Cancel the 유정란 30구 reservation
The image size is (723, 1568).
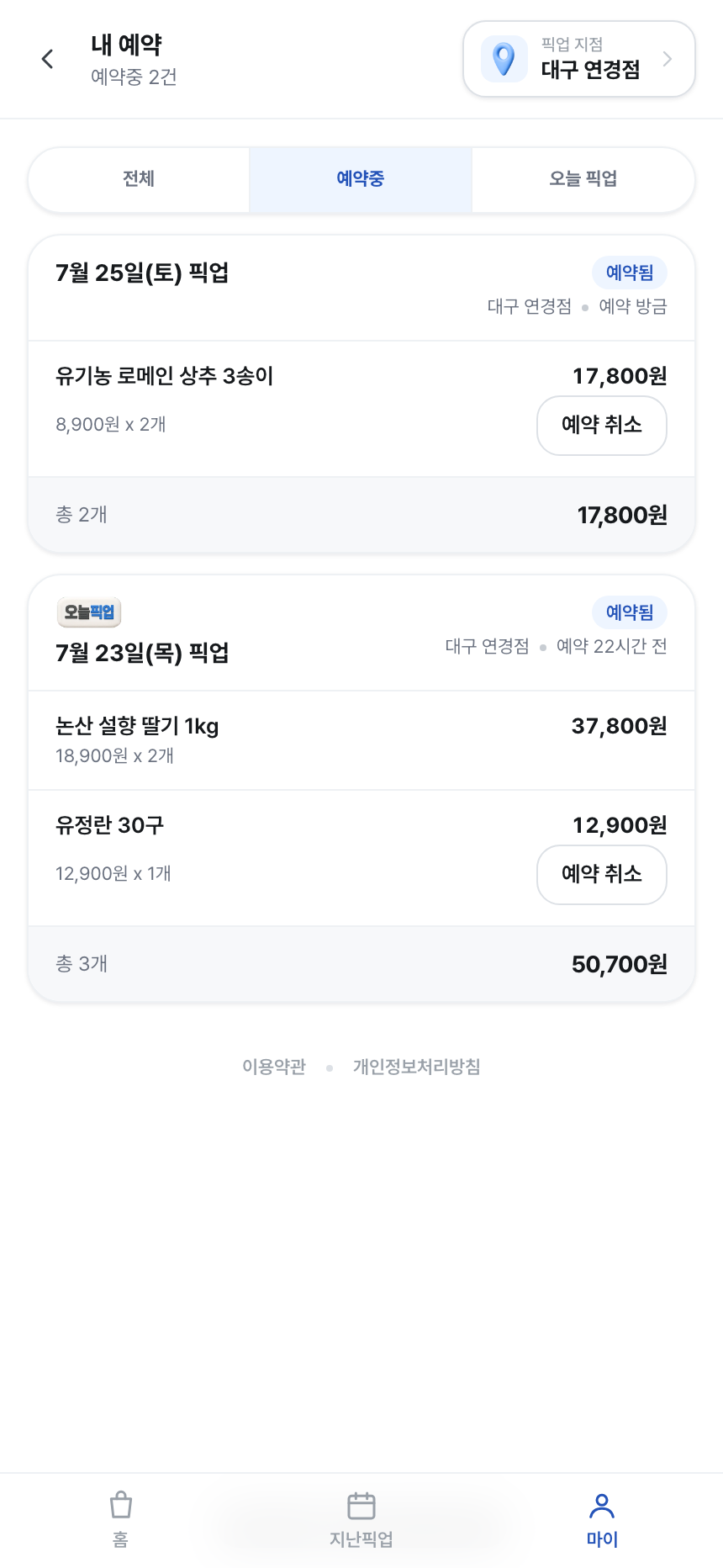point(602,875)
